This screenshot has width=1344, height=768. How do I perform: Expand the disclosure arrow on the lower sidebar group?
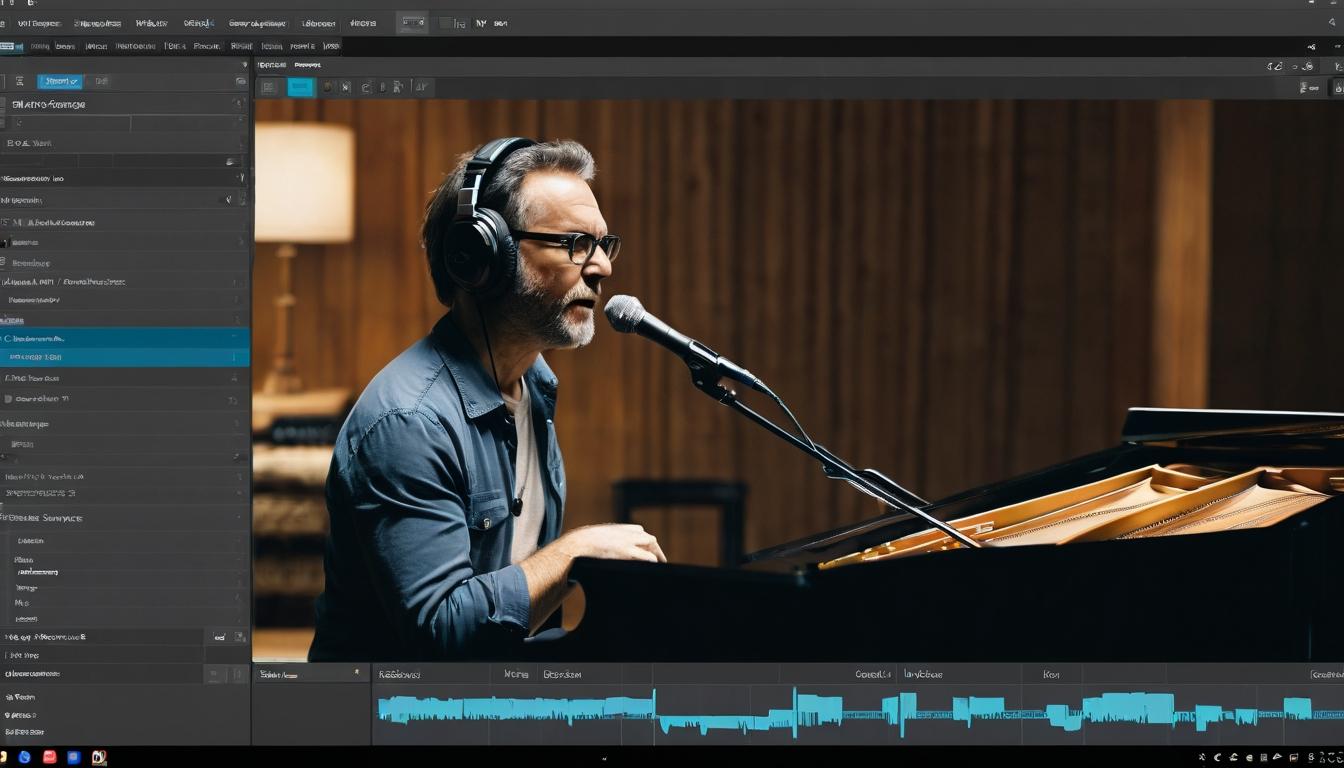pos(238,517)
